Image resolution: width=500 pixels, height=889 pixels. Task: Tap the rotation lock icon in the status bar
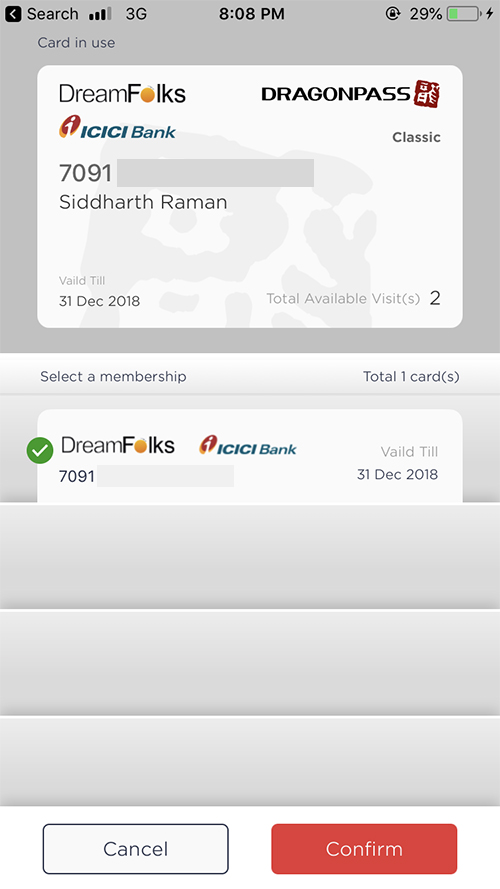tap(393, 14)
